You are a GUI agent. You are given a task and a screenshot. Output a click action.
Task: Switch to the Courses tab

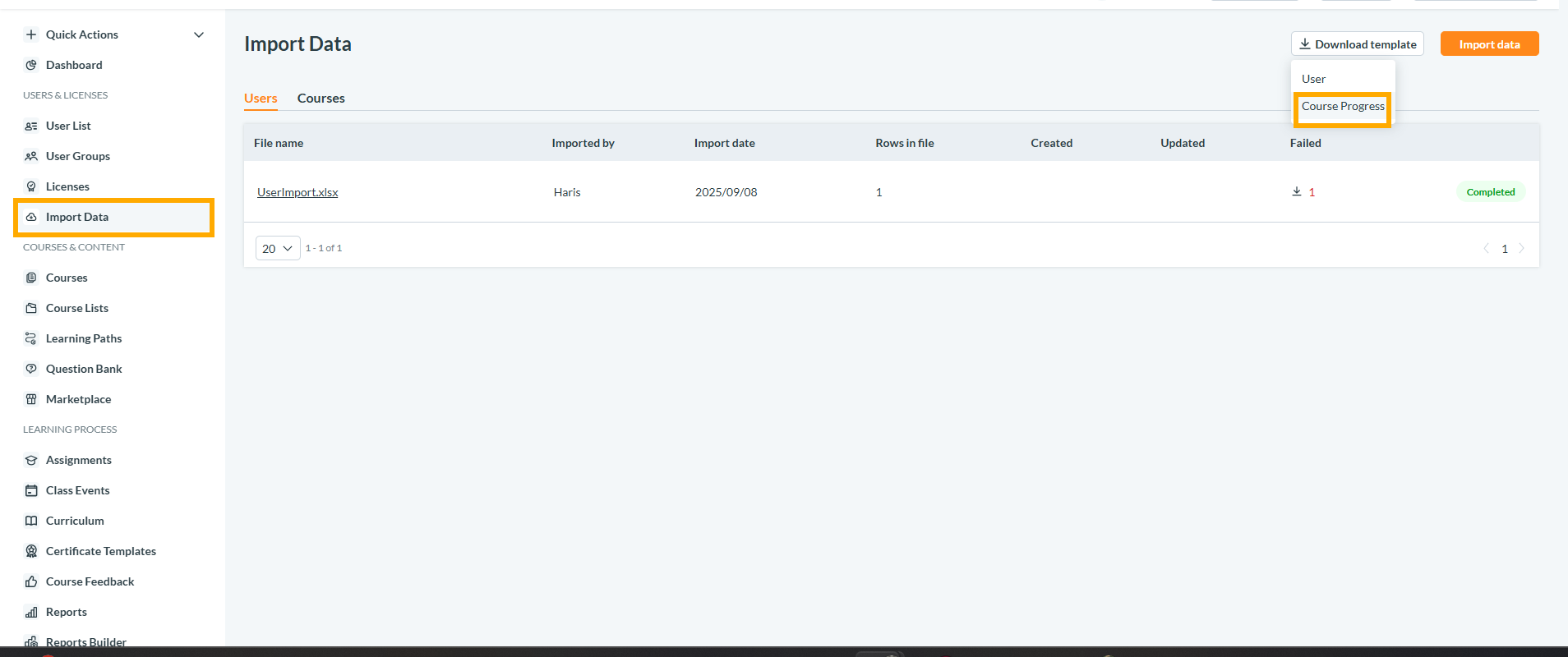(321, 98)
